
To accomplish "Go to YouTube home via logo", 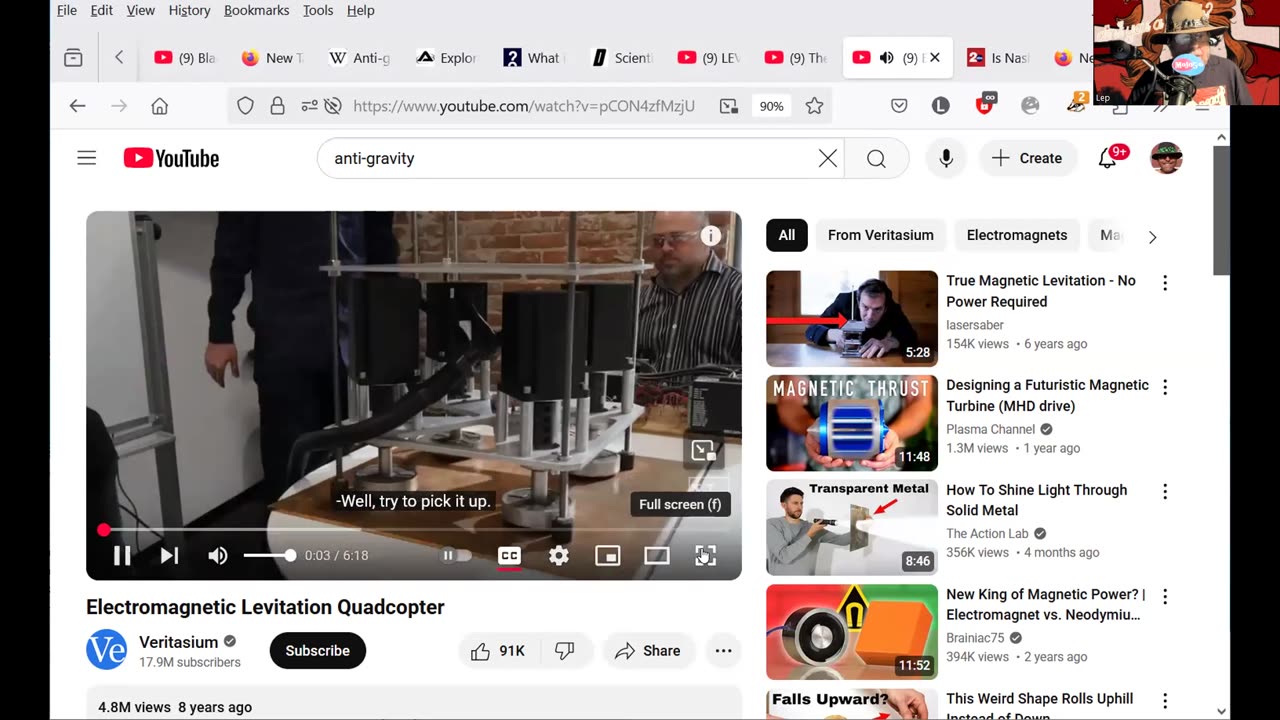I will pyautogui.click(x=171, y=158).
